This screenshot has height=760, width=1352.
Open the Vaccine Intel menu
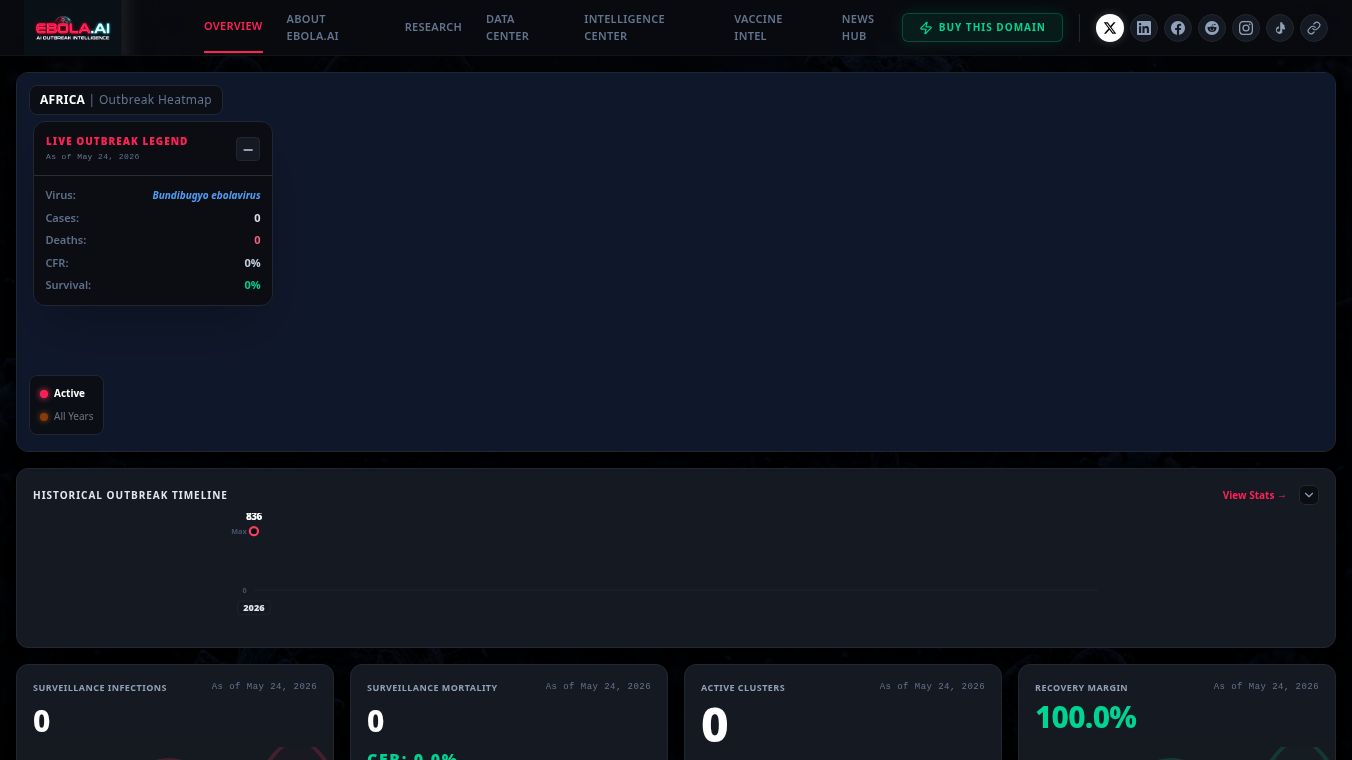tap(758, 27)
